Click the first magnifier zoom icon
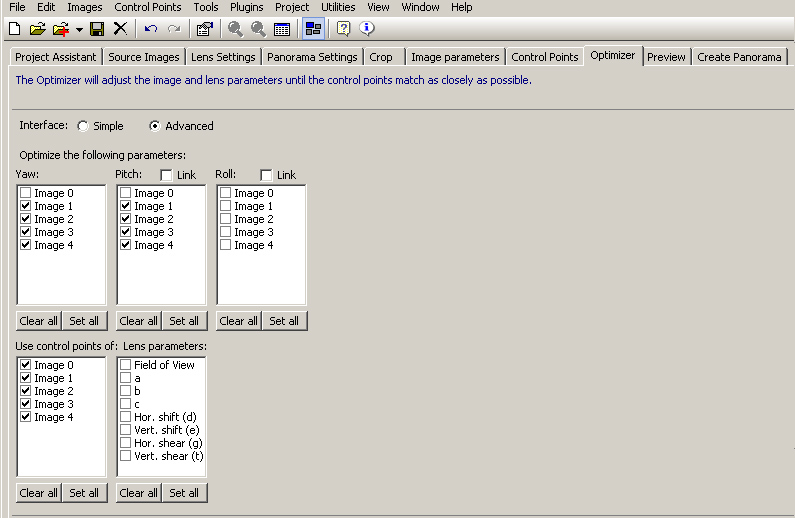The image size is (795, 518). pyautogui.click(x=235, y=28)
